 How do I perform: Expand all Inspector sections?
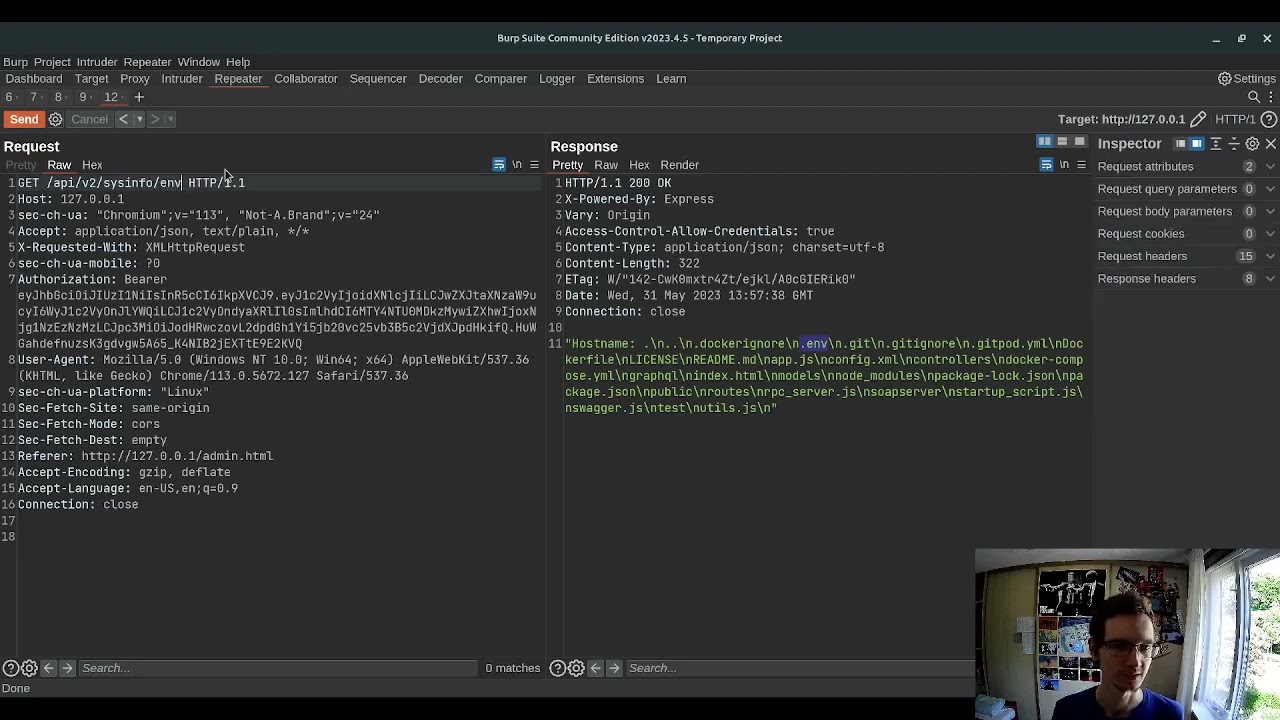click(x=1216, y=144)
